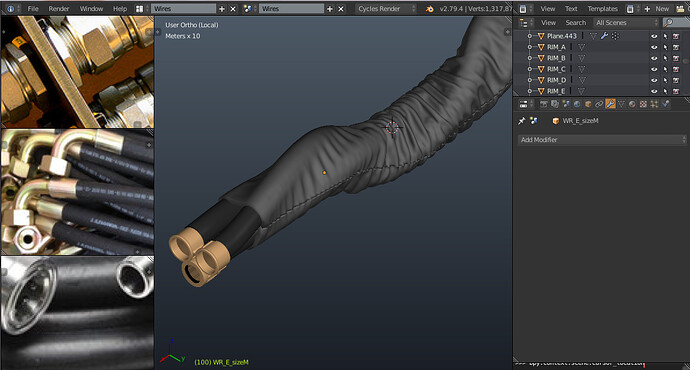The width and height of the screenshot is (690, 370).
Task: Hide RIM_A object with eye icon
Action: [654, 47]
